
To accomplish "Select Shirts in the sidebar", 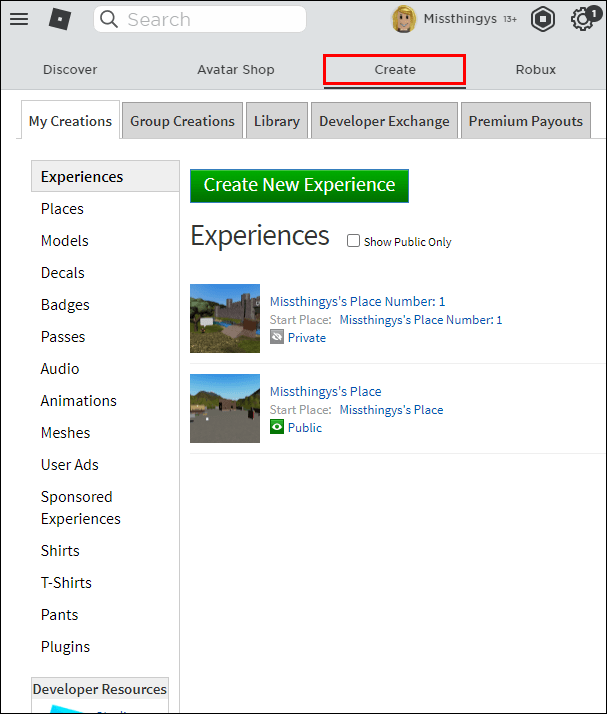I will (x=60, y=551).
